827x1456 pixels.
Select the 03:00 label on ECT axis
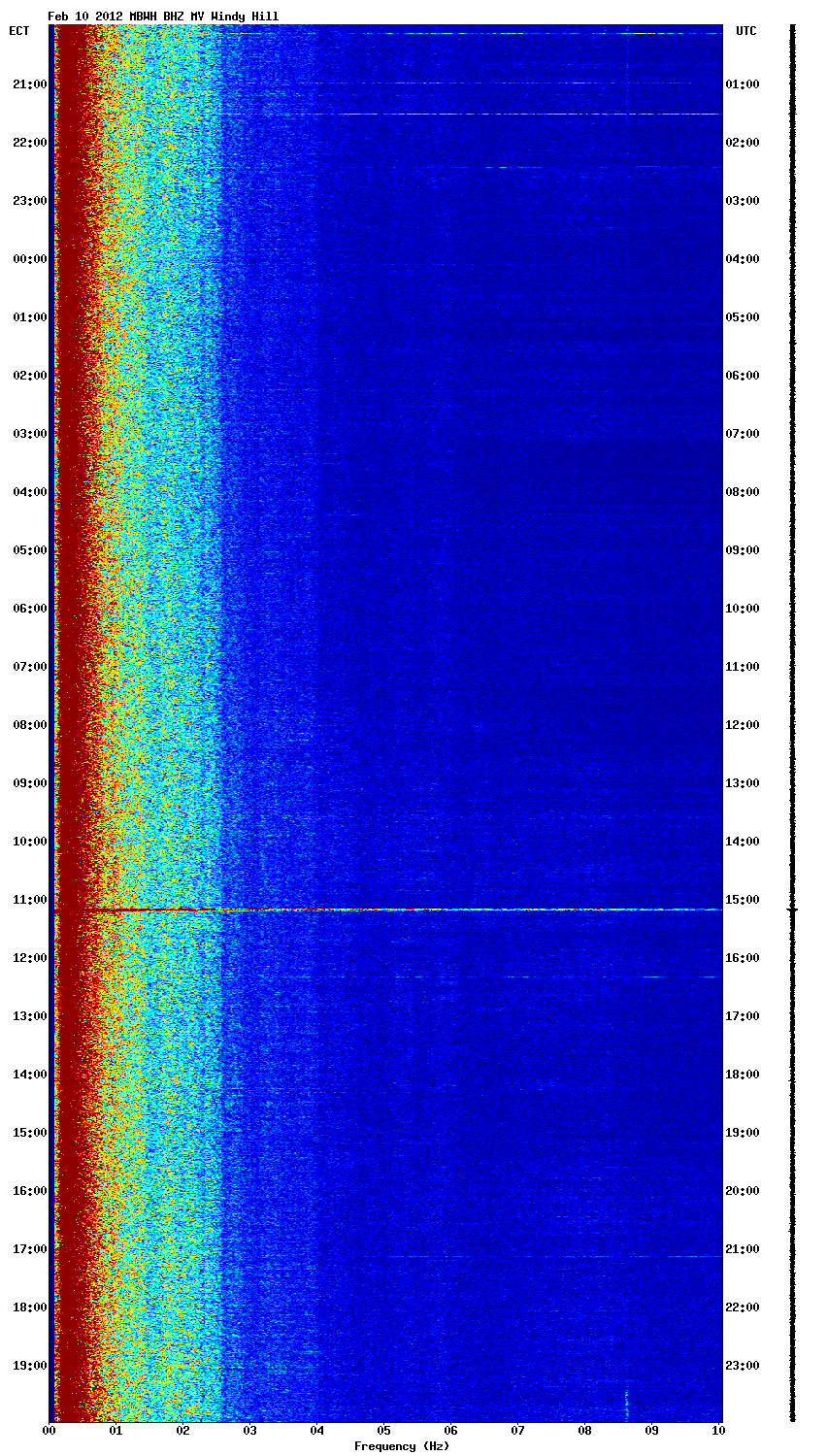pyautogui.click(x=29, y=434)
